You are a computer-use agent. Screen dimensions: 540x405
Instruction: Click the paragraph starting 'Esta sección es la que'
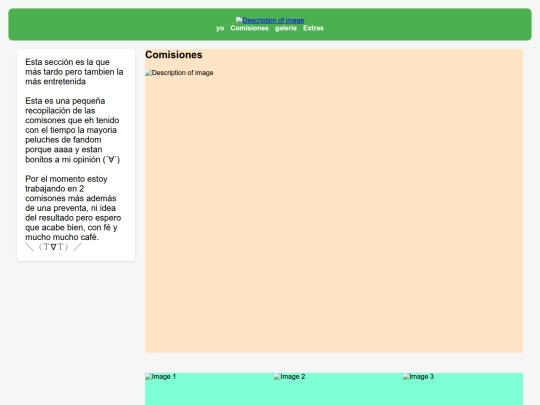[x=74, y=72]
